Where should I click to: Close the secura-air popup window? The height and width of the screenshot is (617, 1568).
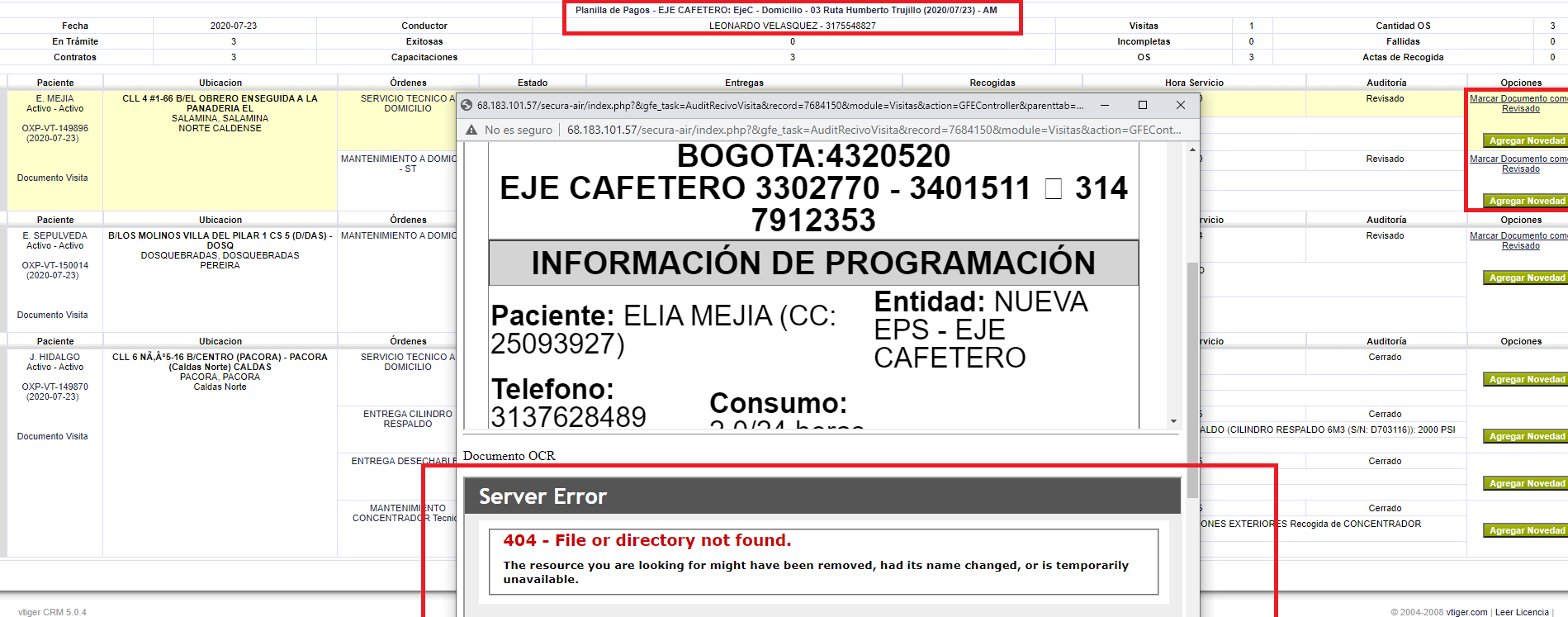tap(1181, 105)
